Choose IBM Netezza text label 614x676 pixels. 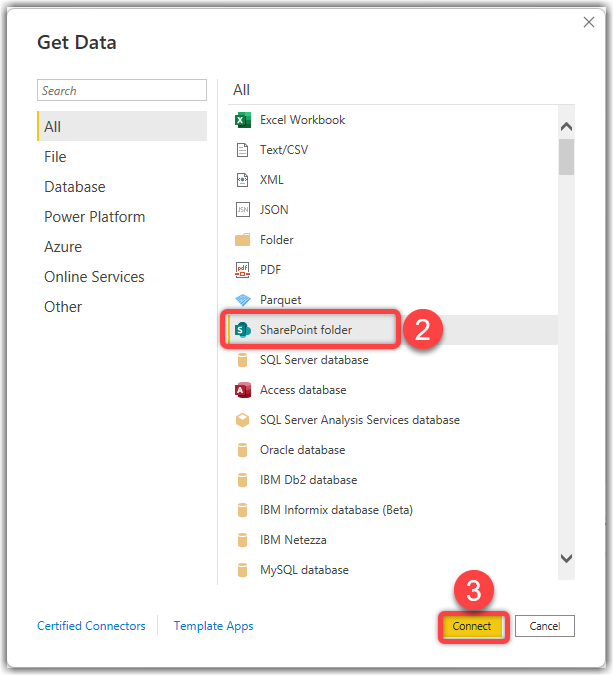[293, 540]
